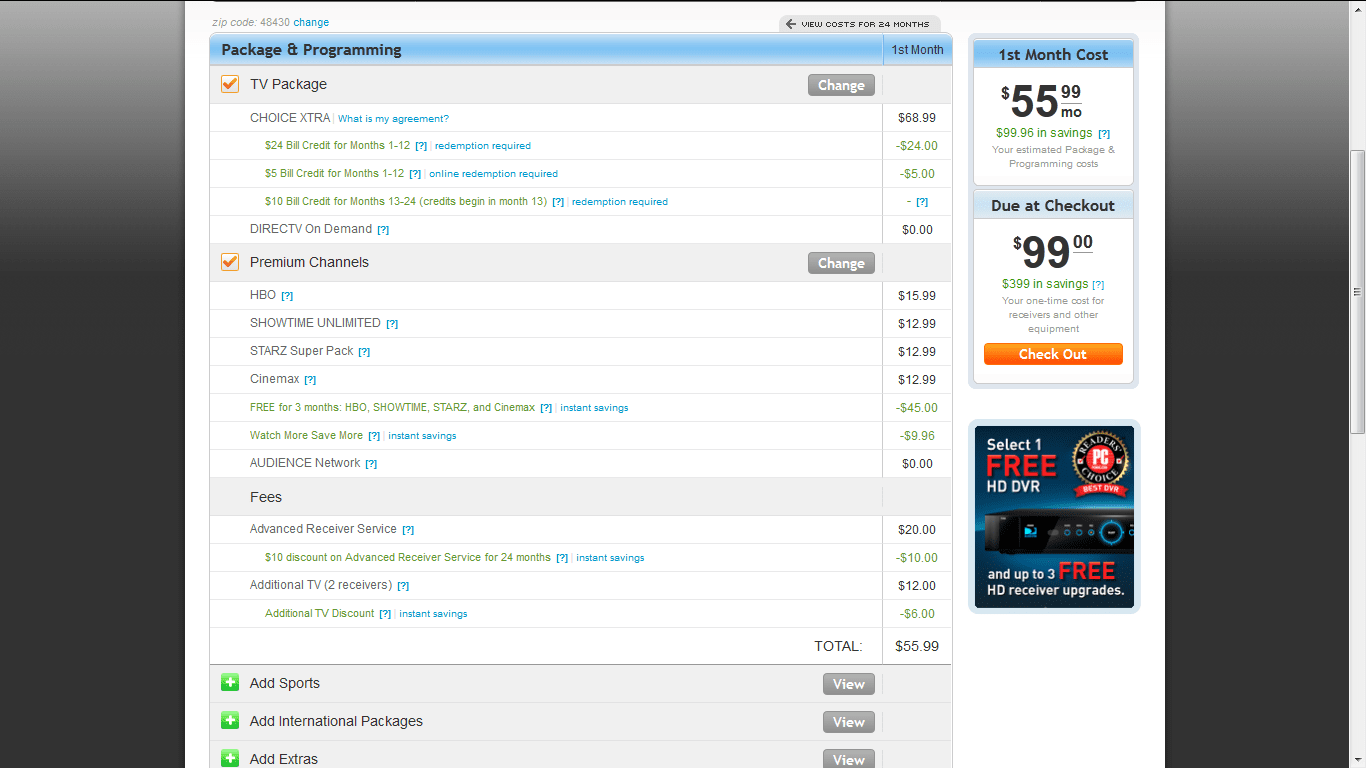Open help for STARZ Super Pack

[x=364, y=352]
